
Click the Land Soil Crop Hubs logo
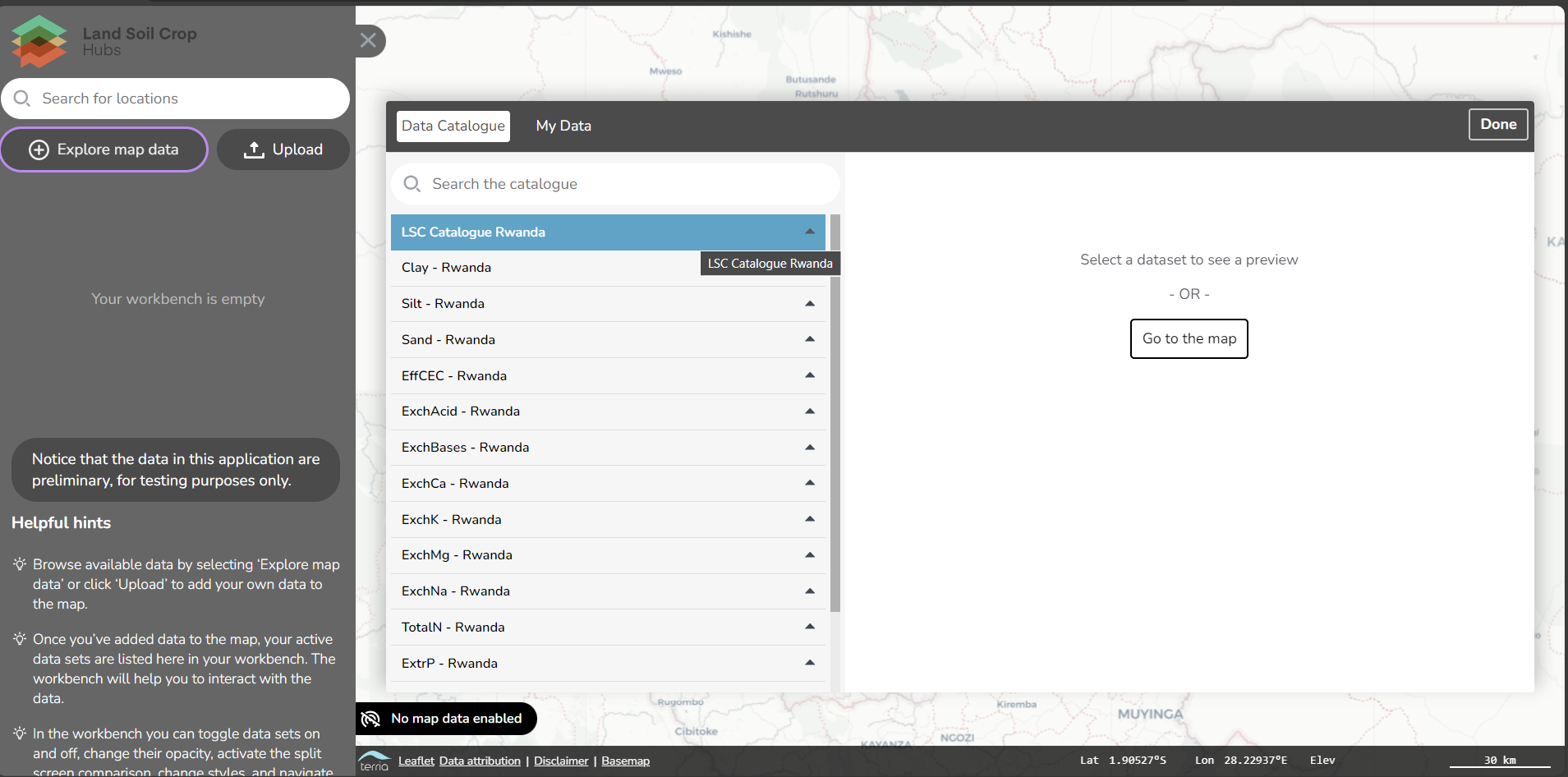[39, 42]
